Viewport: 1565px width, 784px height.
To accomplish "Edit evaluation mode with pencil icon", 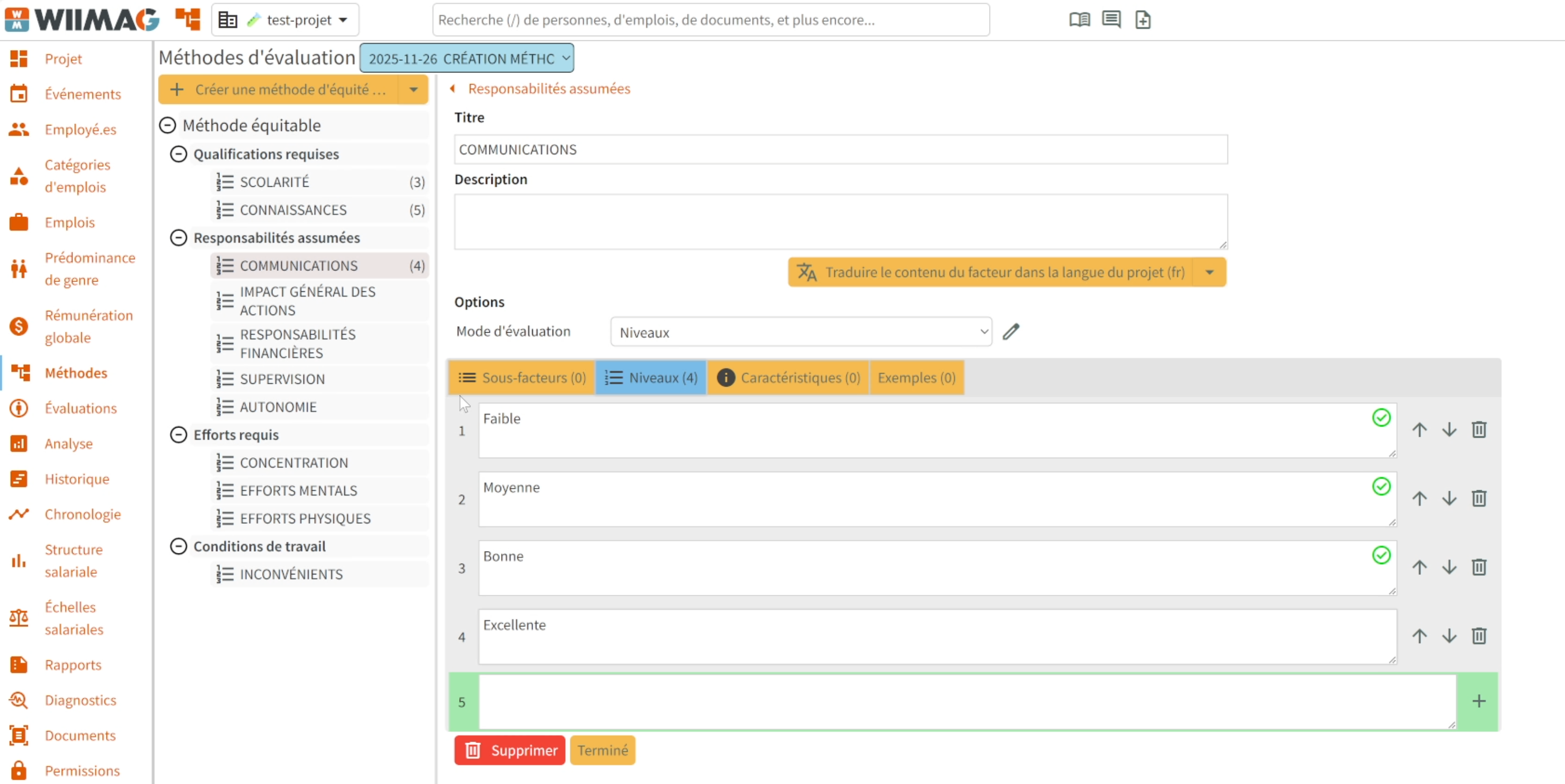I will pyautogui.click(x=1011, y=332).
